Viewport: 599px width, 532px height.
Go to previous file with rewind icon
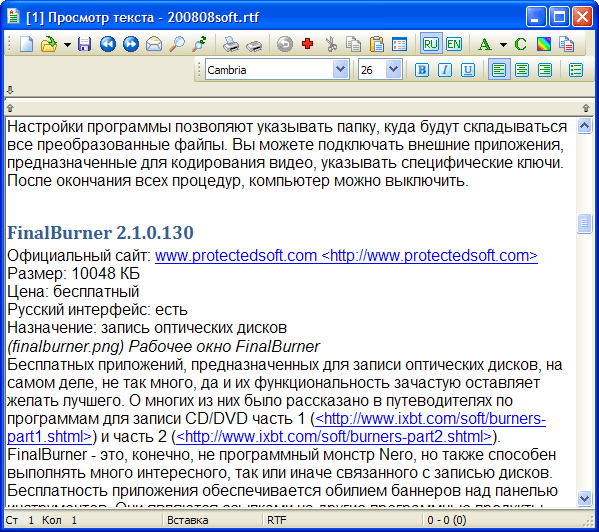(x=108, y=44)
